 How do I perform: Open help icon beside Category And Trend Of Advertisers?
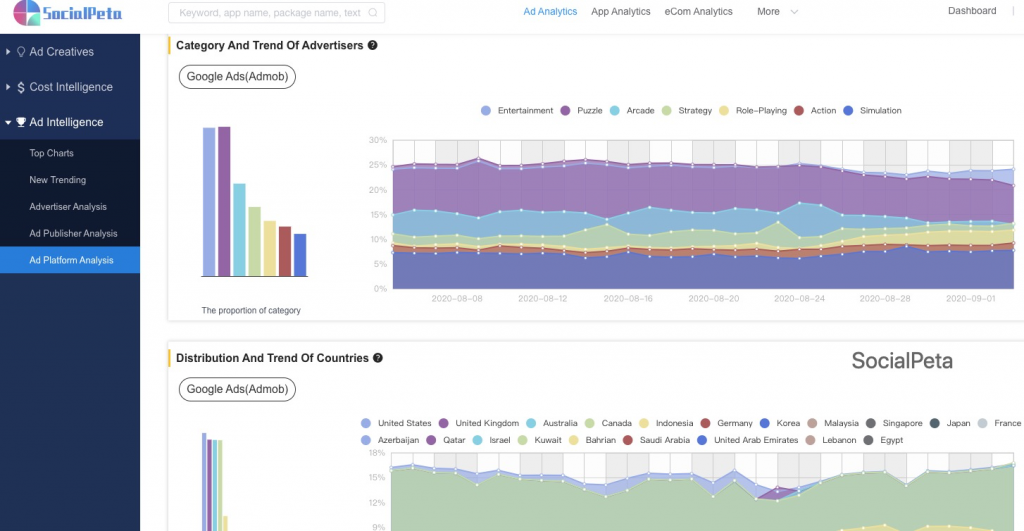click(372, 45)
